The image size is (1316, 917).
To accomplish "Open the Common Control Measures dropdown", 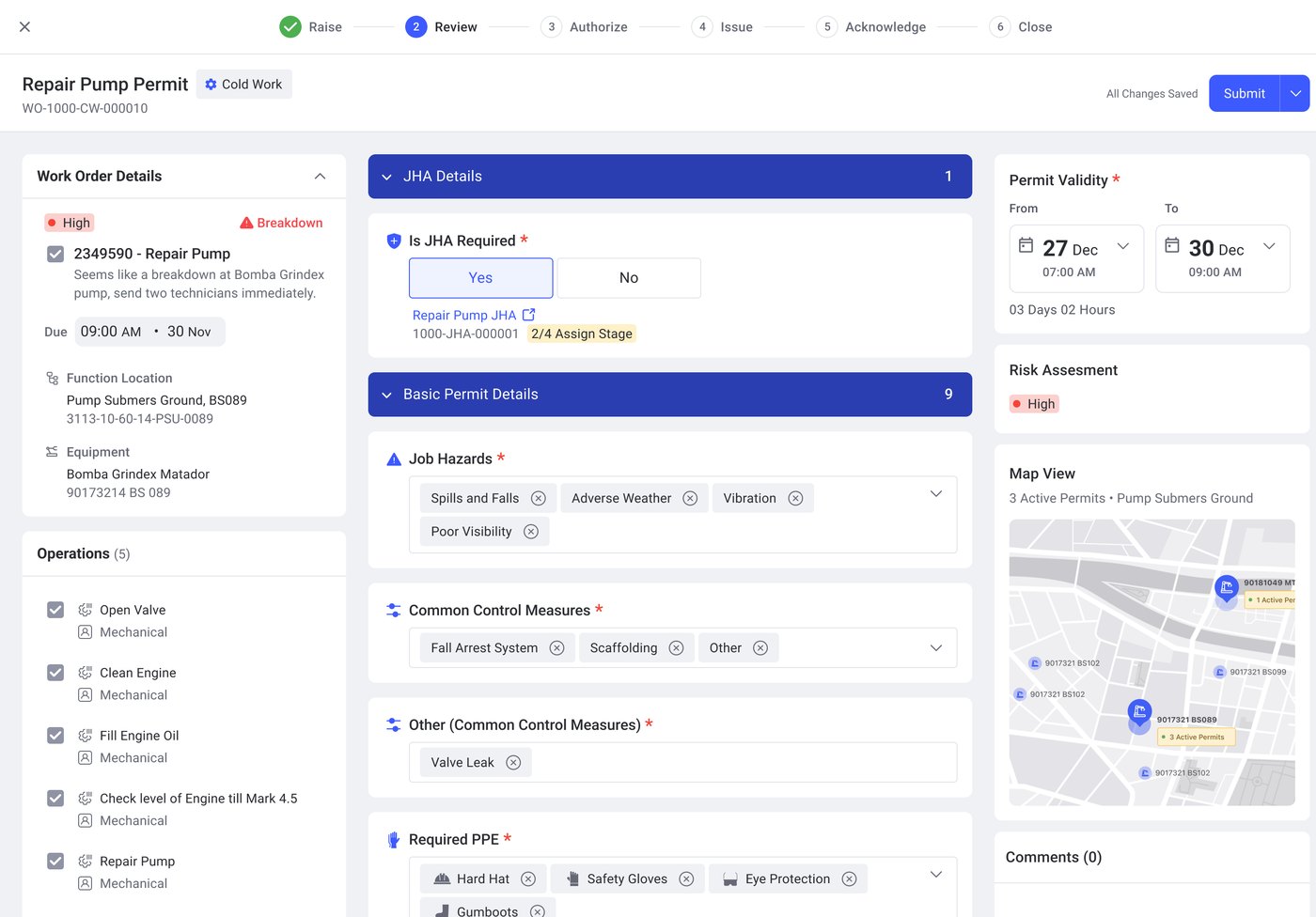I will click(935, 648).
